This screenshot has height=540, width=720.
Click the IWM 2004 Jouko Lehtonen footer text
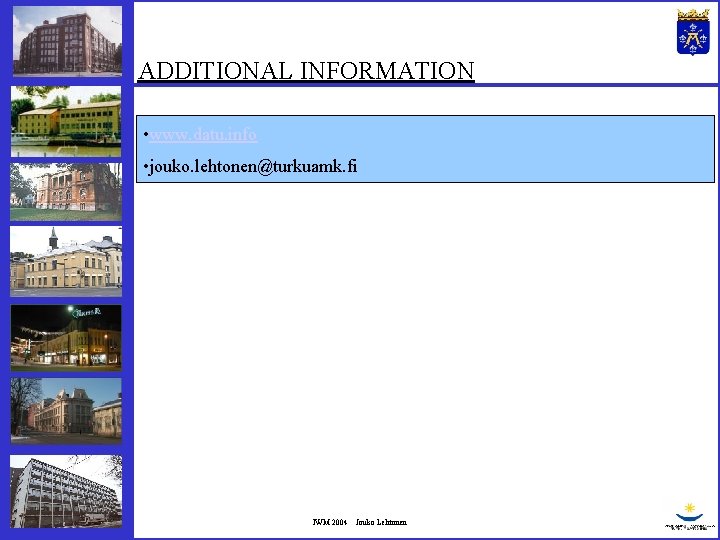(x=360, y=522)
